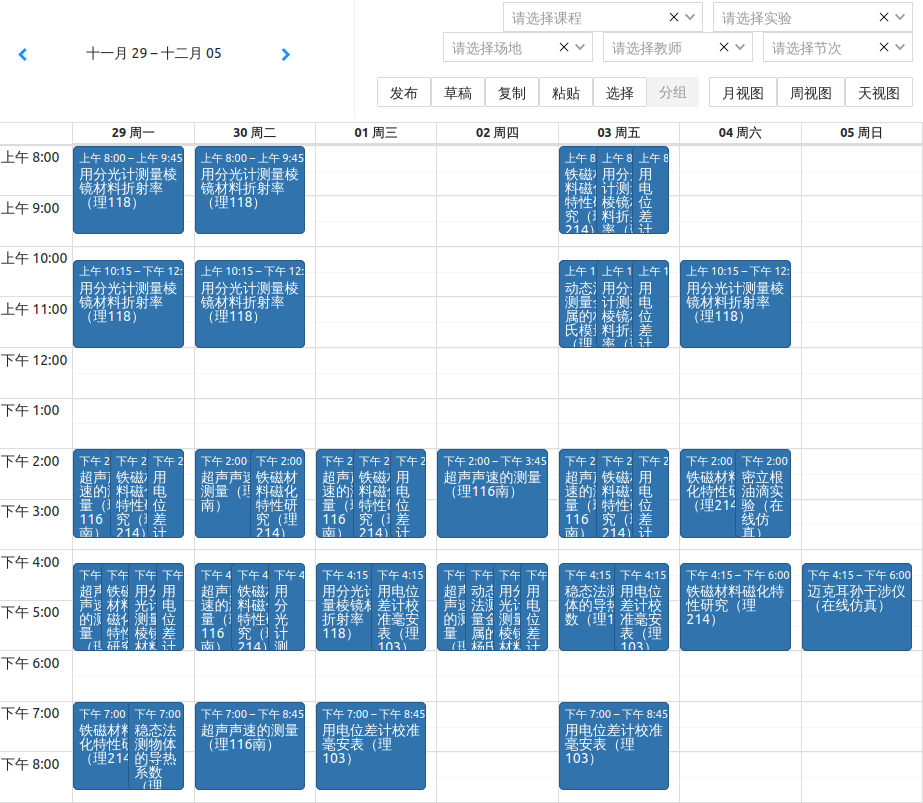Open the venue dropdown chevron
This screenshot has height=803, width=923.
pyautogui.click(x=581, y=47)
